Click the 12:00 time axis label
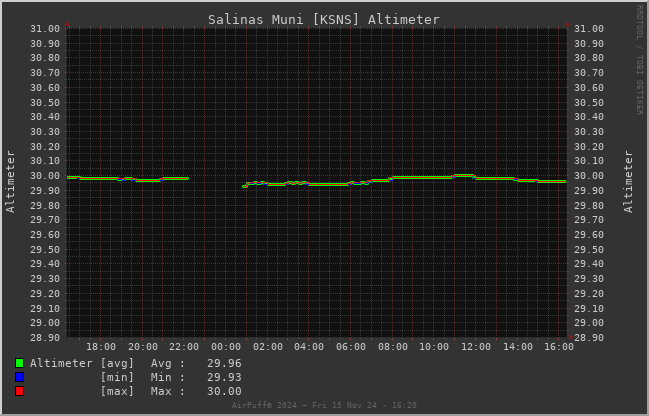649x416 pixels. (476, 347)
